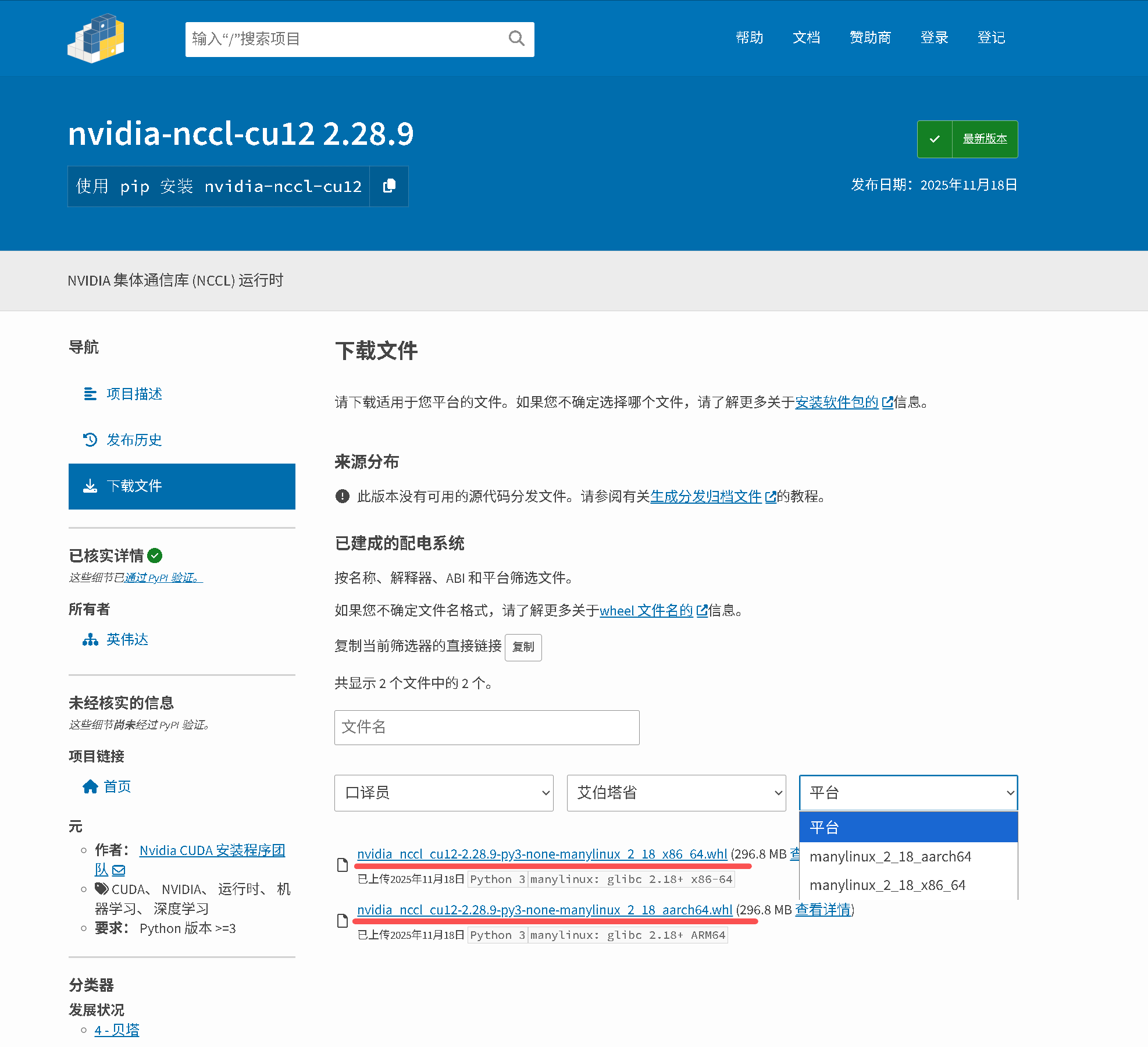Open the 帮助 menu item
1148x1047 pixels.
(749, 38)
